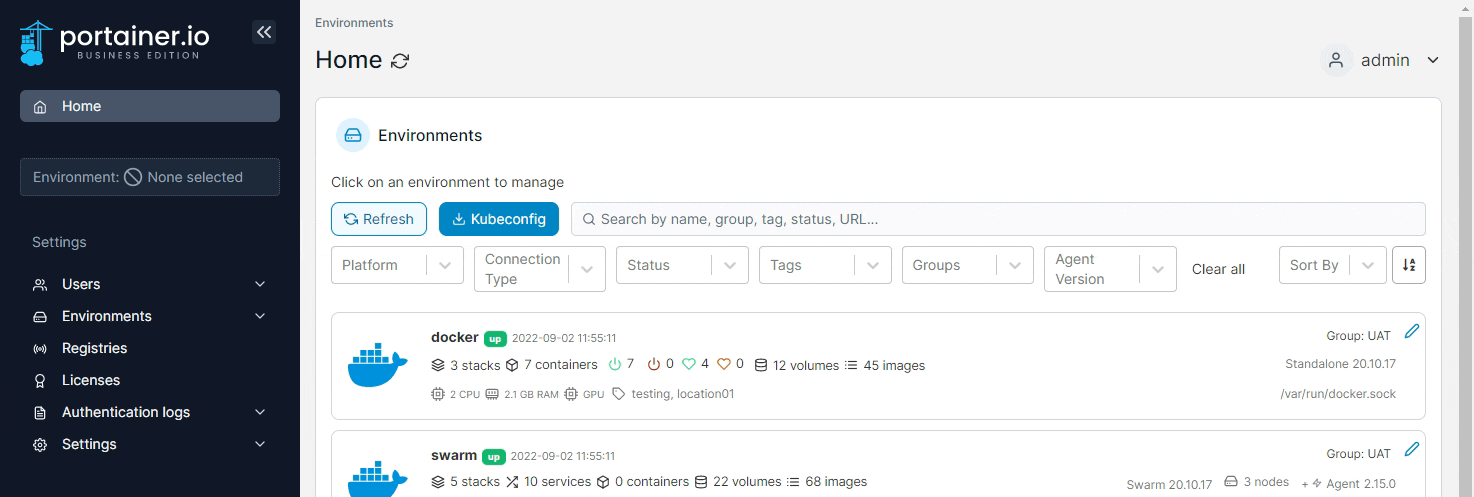This screenshot has height=497, width=1474.
Task: Click the tag icon next to testing, location01
Action: click(618, 394)
